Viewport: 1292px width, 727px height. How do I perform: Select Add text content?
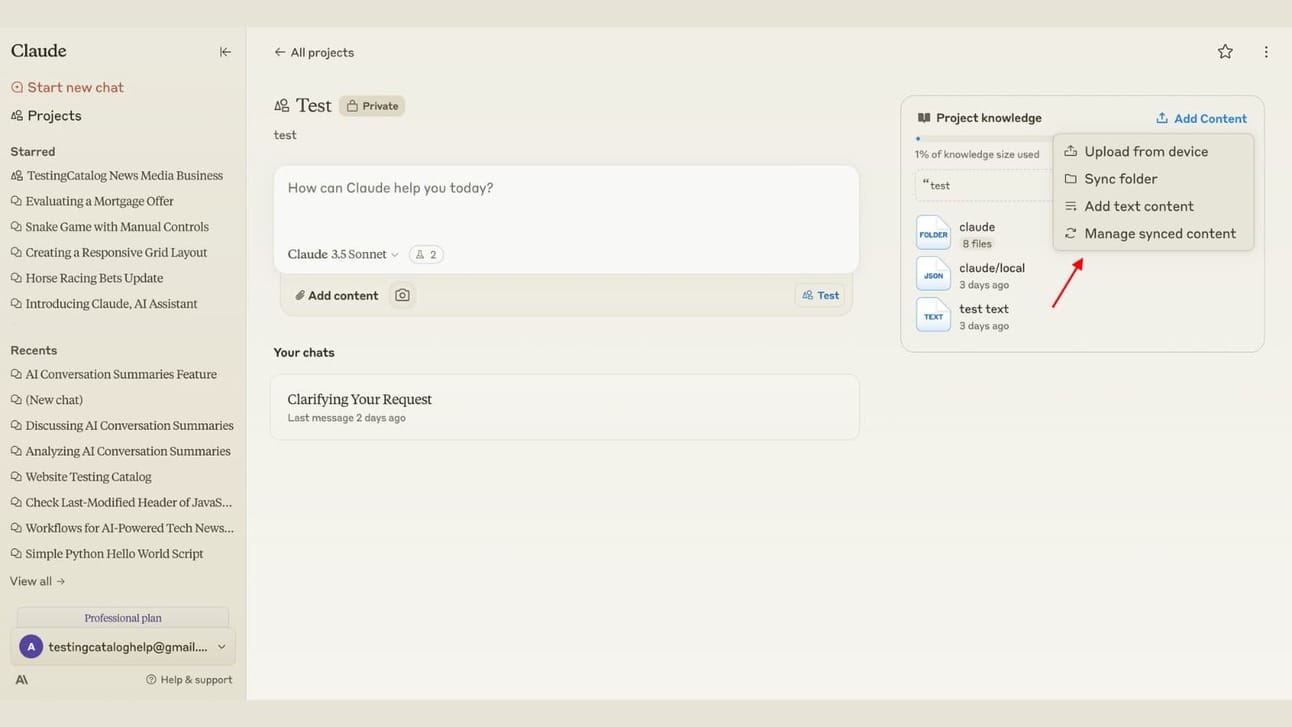click(1153, 206)
